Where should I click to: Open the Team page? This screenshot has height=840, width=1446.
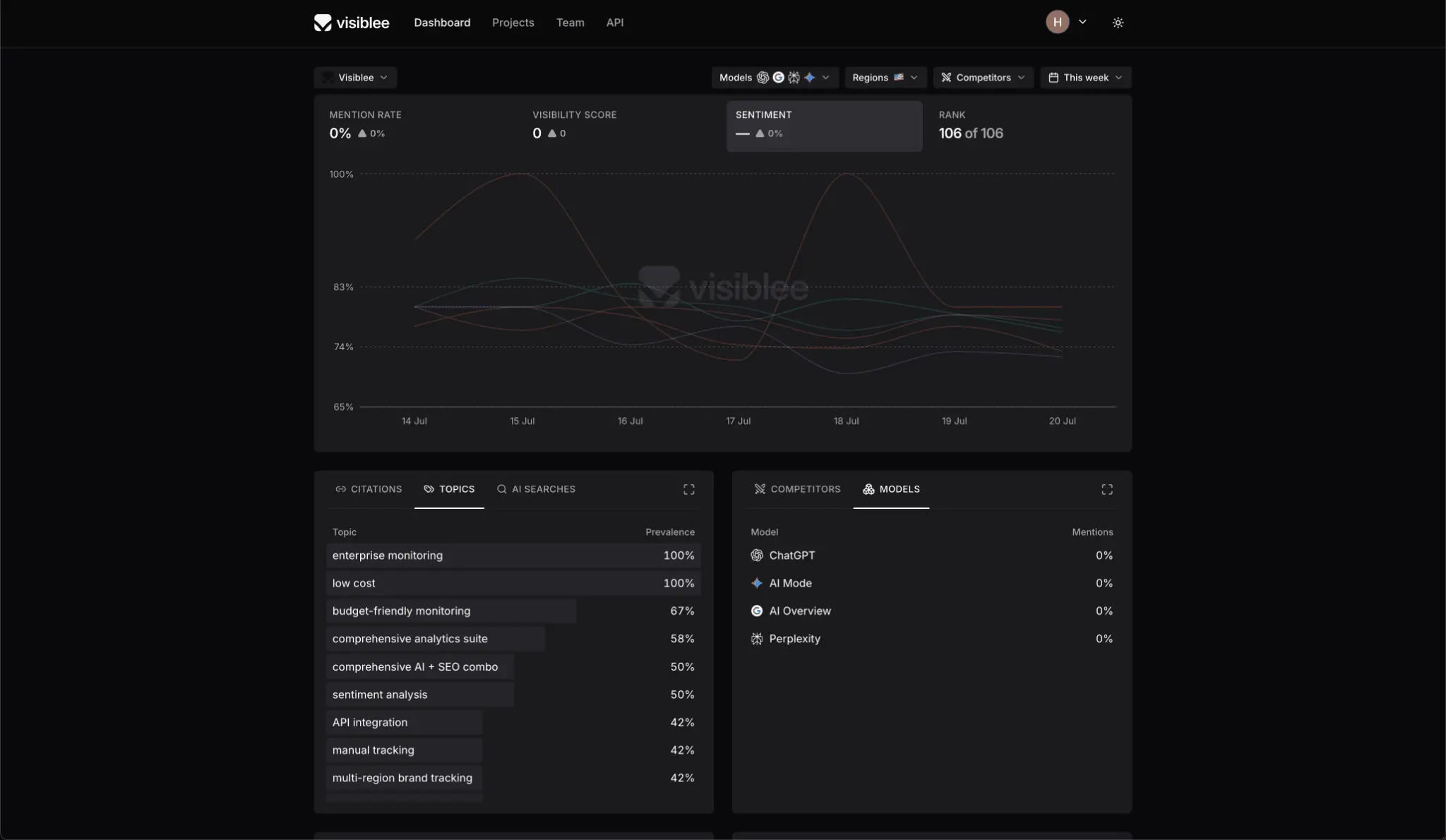[x=570, y=23]
